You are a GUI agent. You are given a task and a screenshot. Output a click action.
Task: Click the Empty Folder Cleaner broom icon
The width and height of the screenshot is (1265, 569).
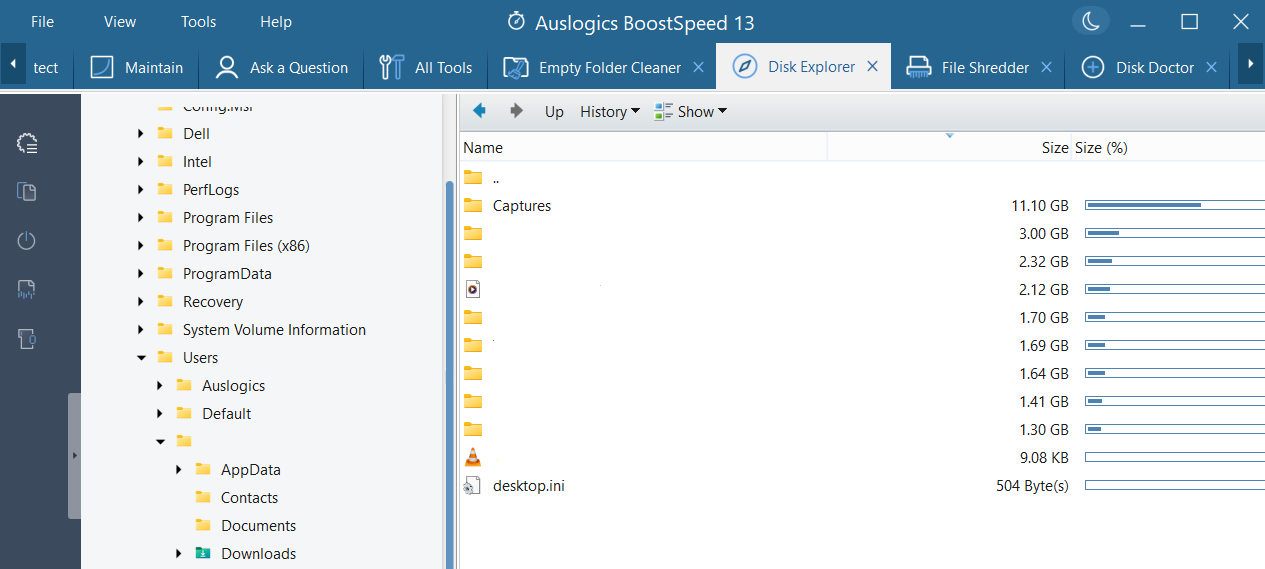[515, 67]
